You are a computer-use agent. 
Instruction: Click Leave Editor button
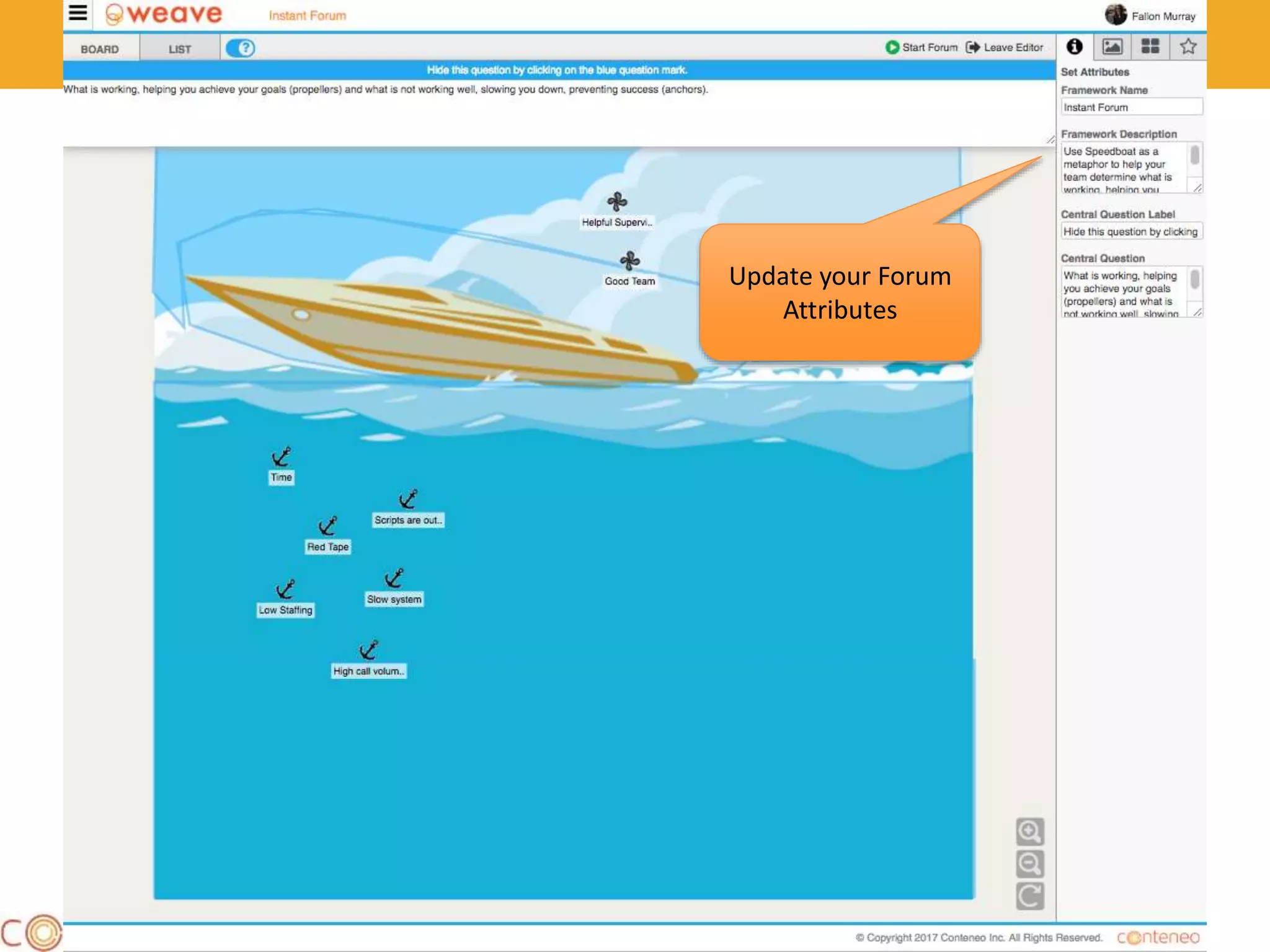[x=1005, y=48]
